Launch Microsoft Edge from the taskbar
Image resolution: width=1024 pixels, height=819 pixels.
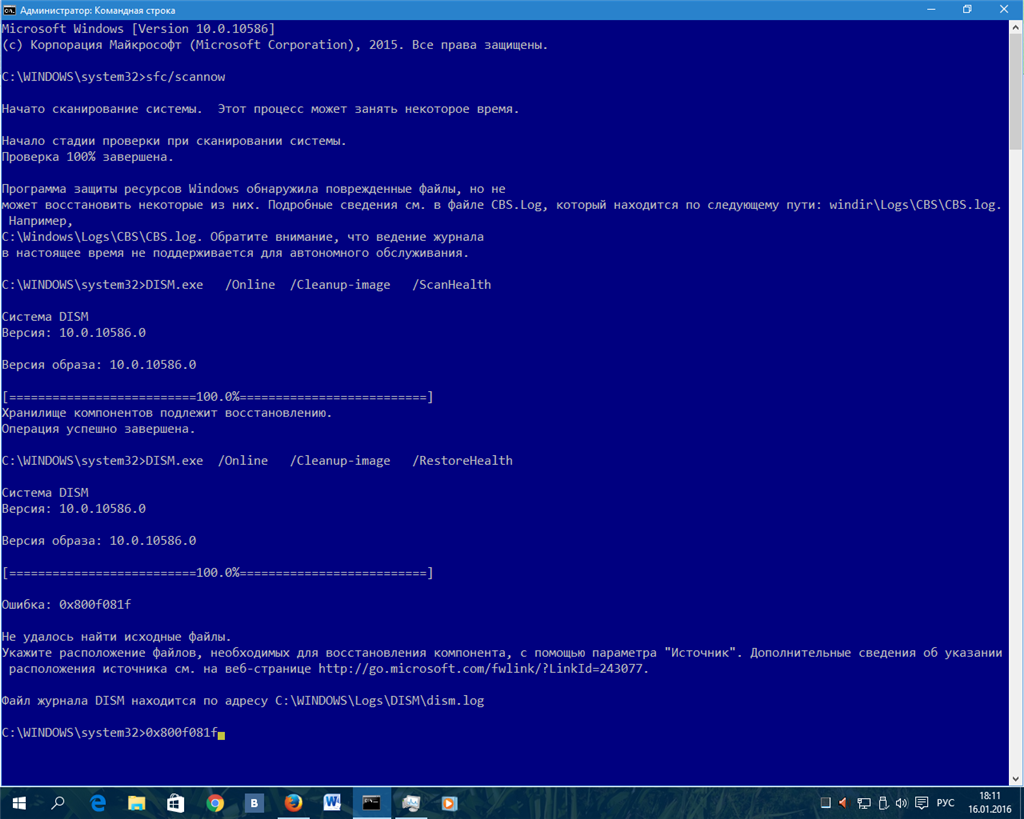(97, 803)
